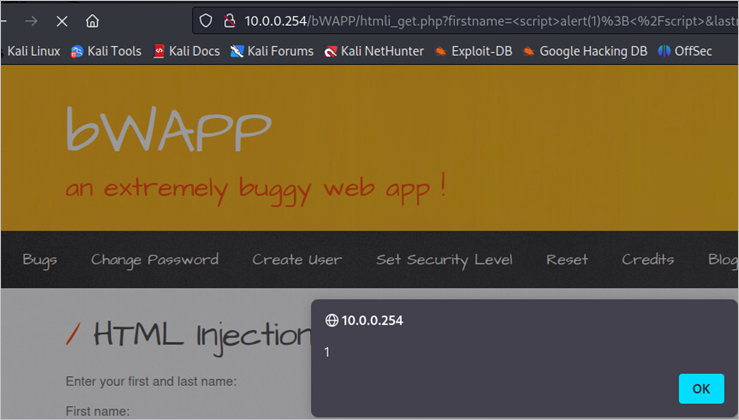The height and width of the screenshot is (420, 739).
Task: Open the Kali Tools bookmark
Action: [106, 51]
